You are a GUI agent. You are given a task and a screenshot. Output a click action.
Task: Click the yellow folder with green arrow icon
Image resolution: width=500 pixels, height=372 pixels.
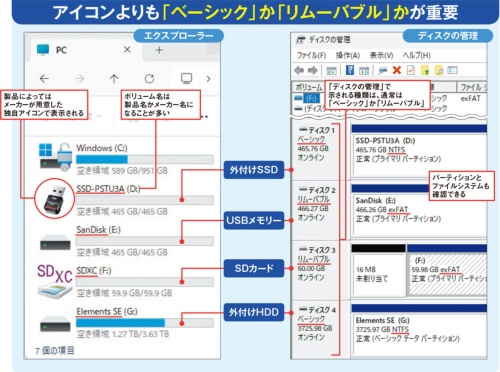click(x=425, y=70)
